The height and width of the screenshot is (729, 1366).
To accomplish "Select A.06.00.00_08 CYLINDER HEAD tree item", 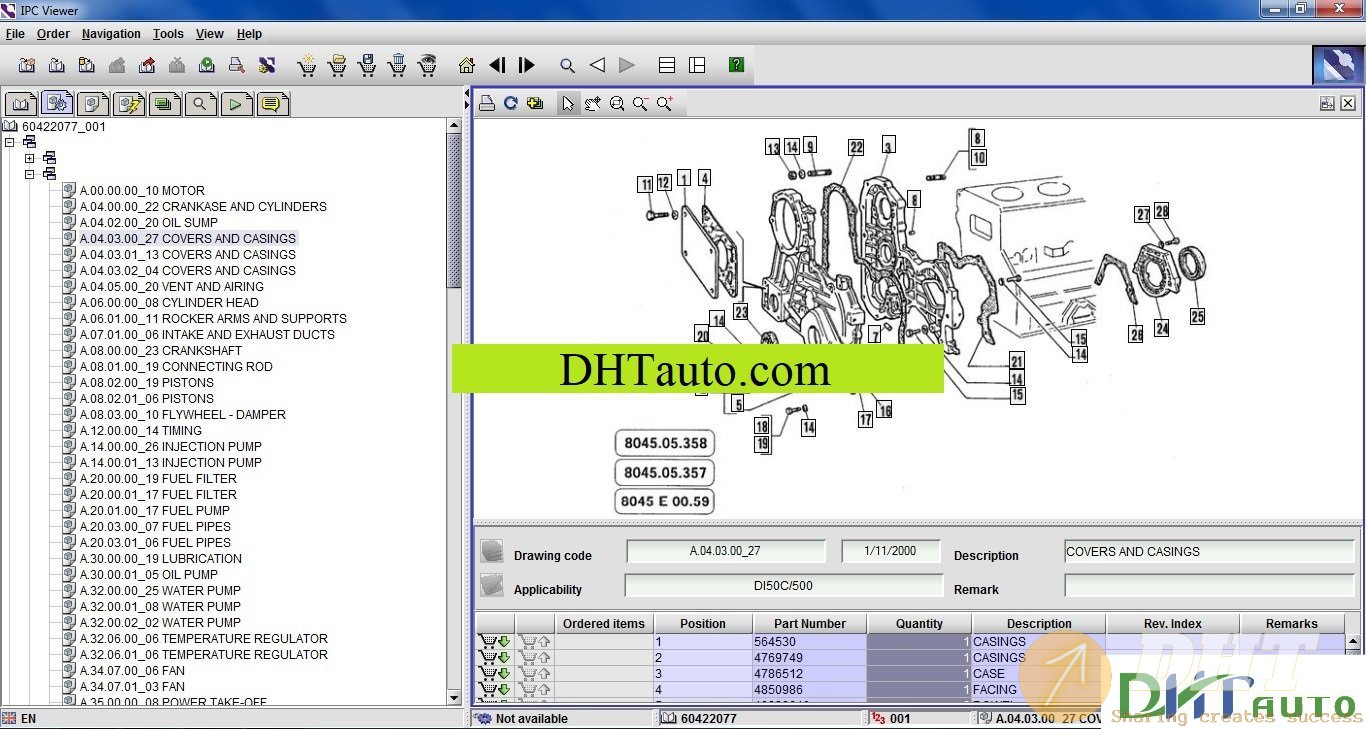I will pyautogui.click(x=169, y=302).
